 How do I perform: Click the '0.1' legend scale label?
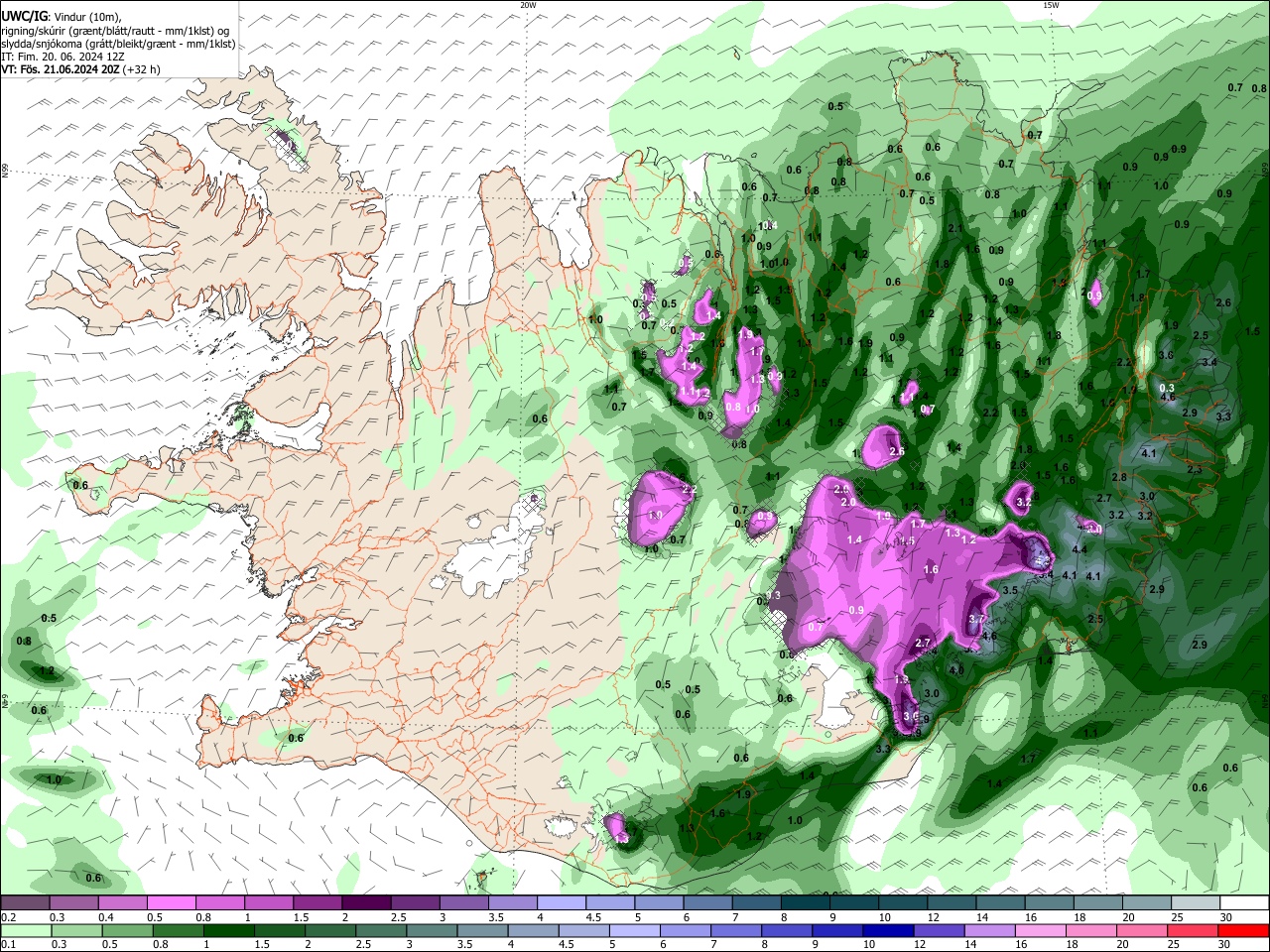7,945
